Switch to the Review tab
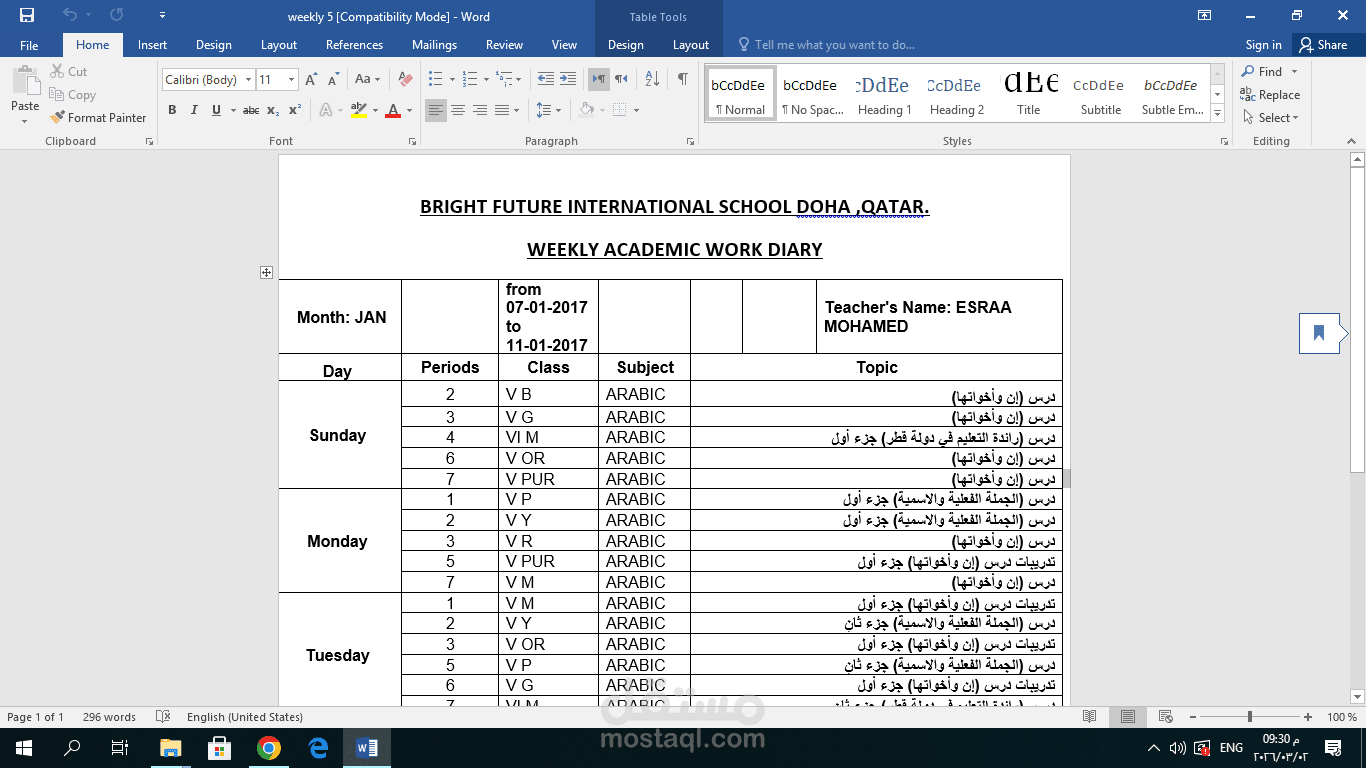This screenshot has width=1366, height=768. (x=504, y=45)
